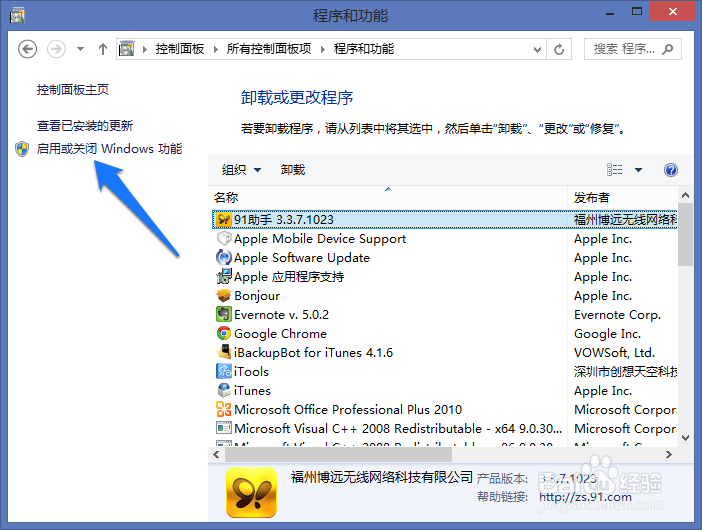Viewport: 702px width, 530px height.
Task: Select the Bonjour package icon
Action: (223, 296)
